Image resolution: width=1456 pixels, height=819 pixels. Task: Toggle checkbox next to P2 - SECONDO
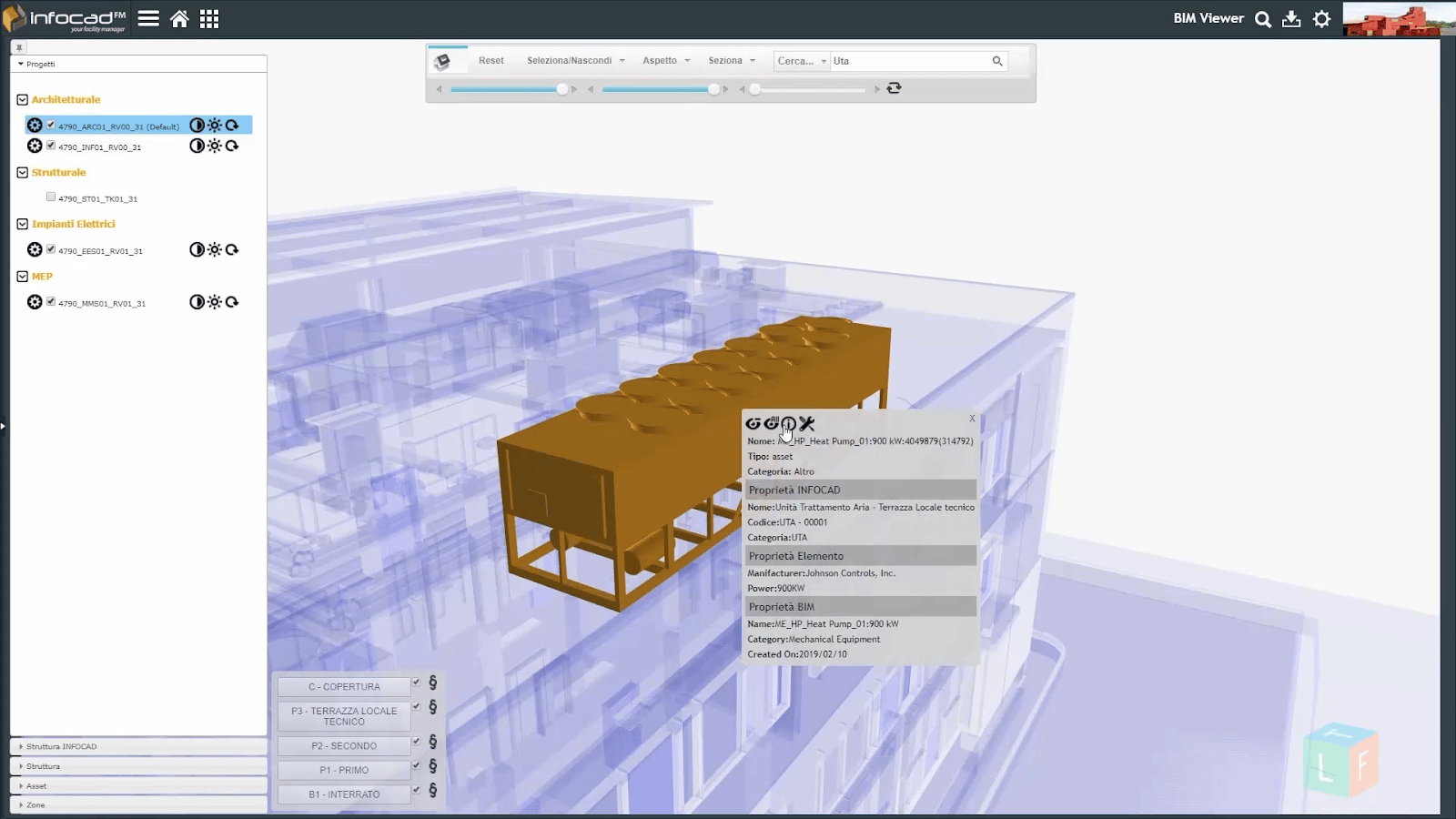point(416,742)
